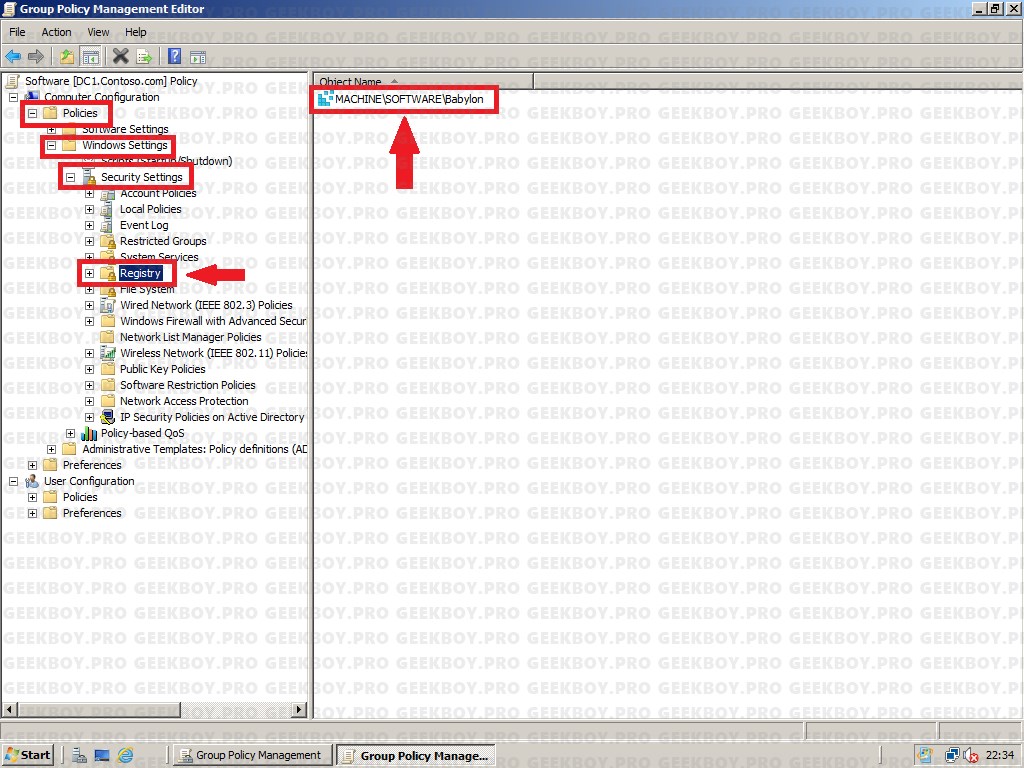This screenshot has width=1024, height=768.
Task: Delete selection with the X toolbar icon
Action: click(x=120, y=57)
